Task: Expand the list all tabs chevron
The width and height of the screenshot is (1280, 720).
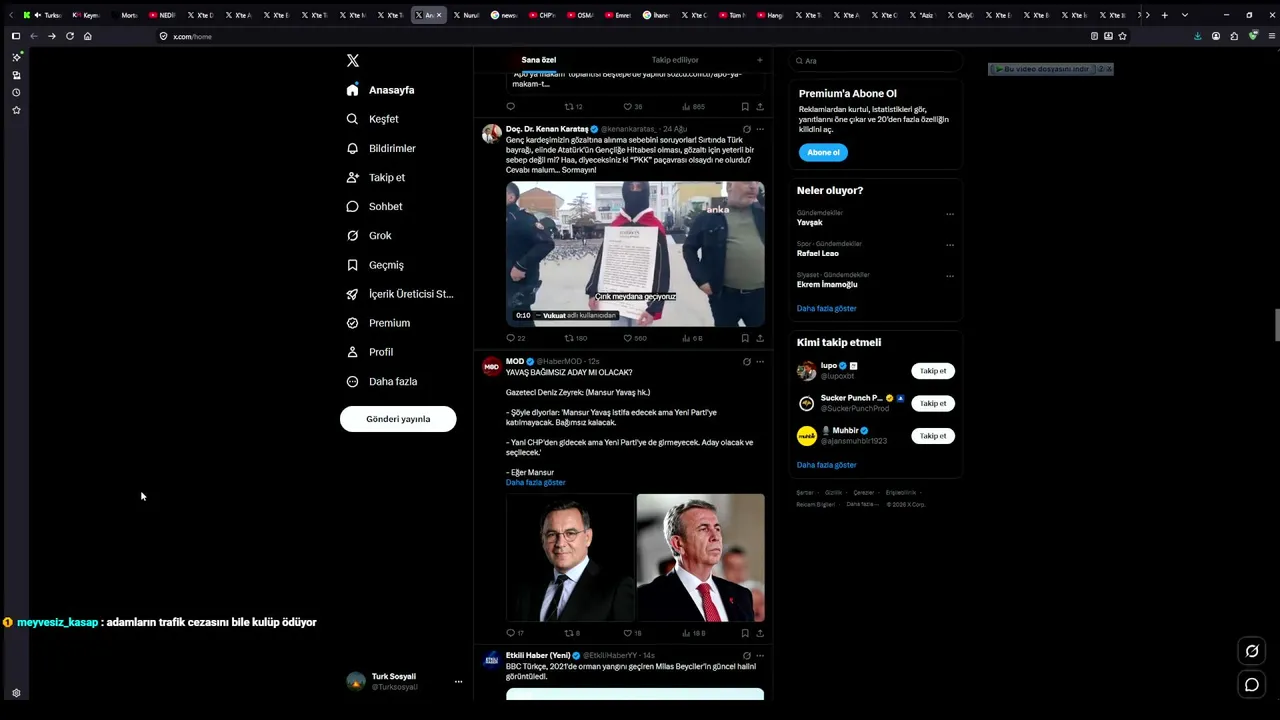Action: (x=1185, y=15)
